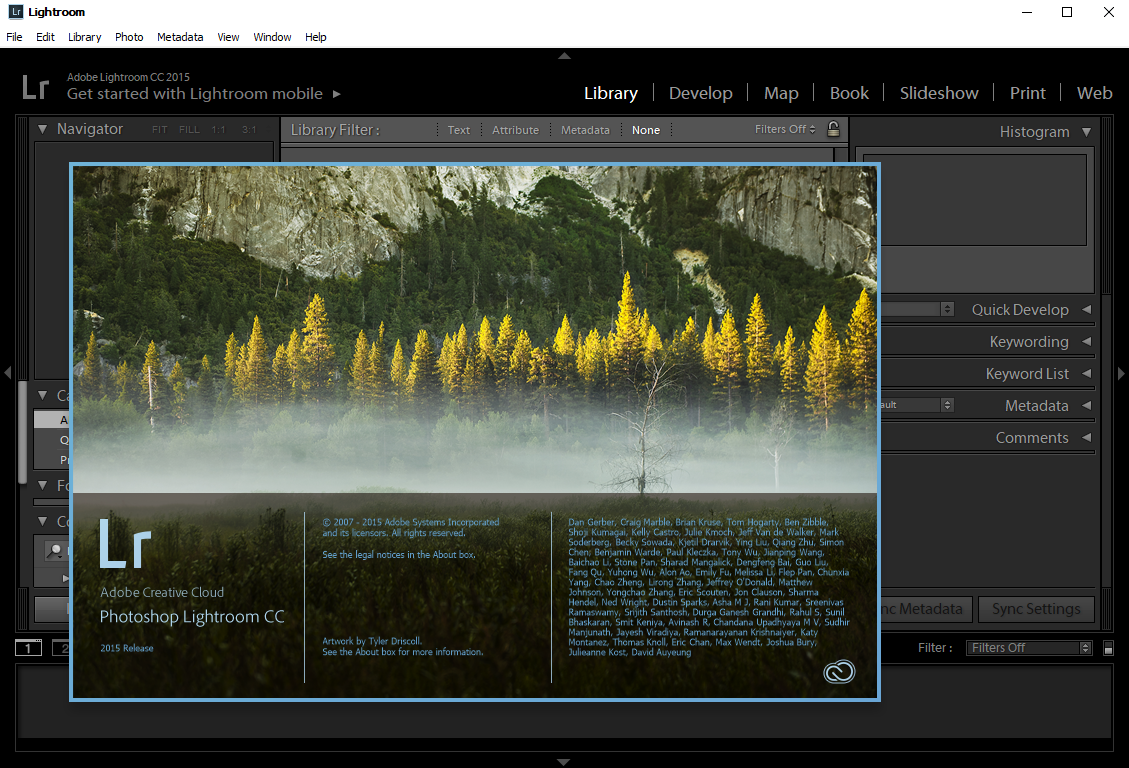Select main window display button 1
The image size is (1129, 768).
(29, 648)
